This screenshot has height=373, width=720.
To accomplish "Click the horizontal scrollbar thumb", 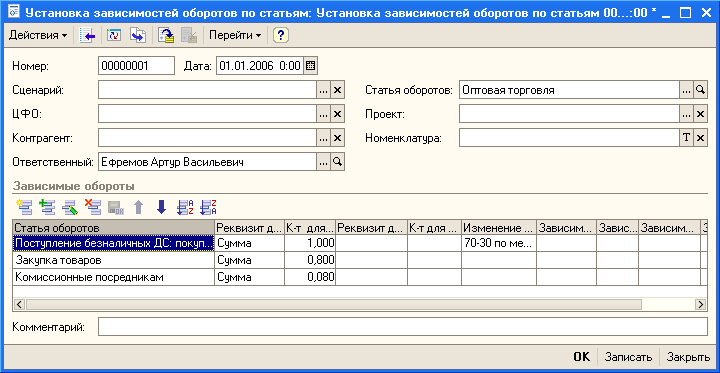I will pos(334,304).
